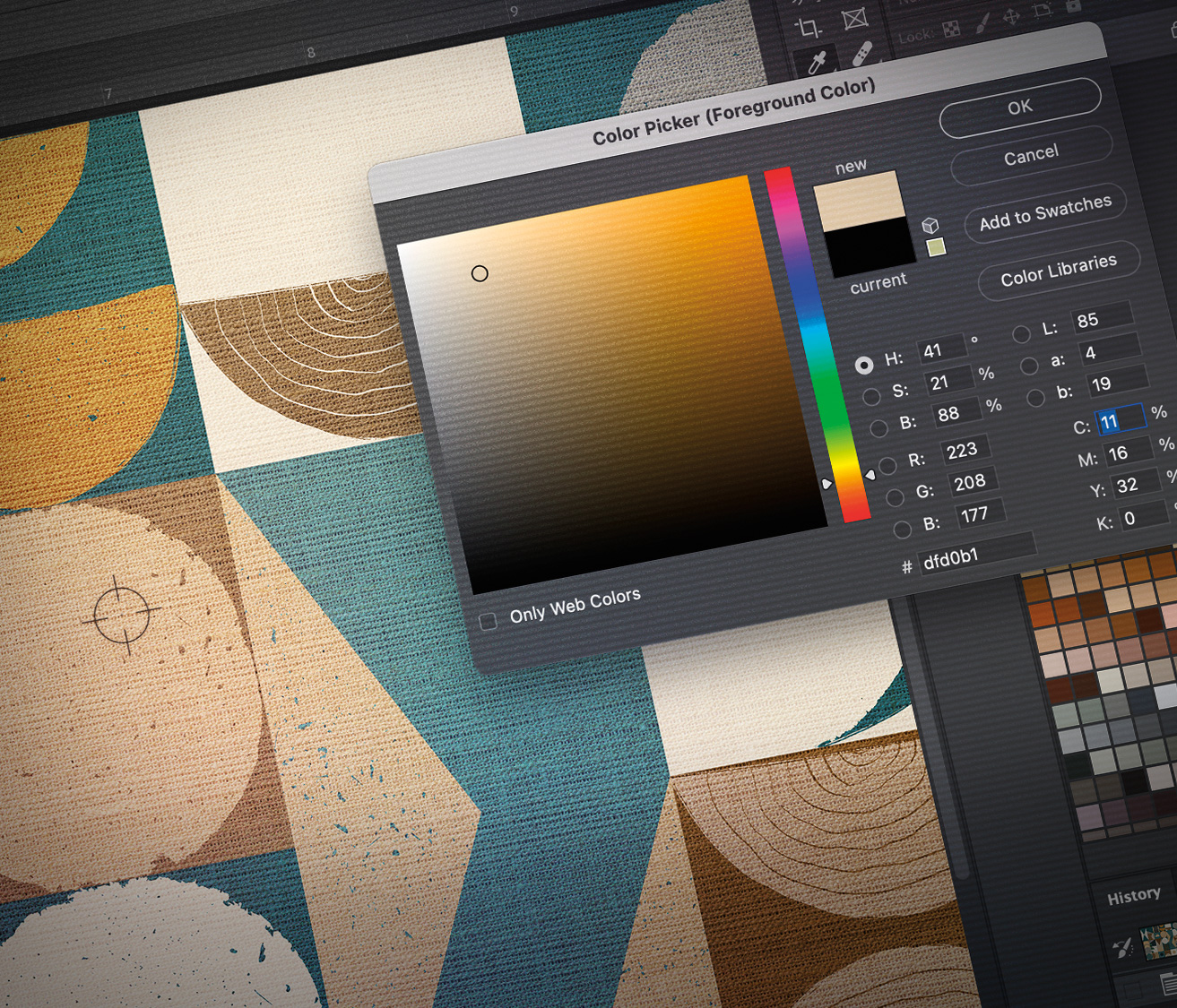Click the lock artboard nesting icon

(x=1042, y=11)
